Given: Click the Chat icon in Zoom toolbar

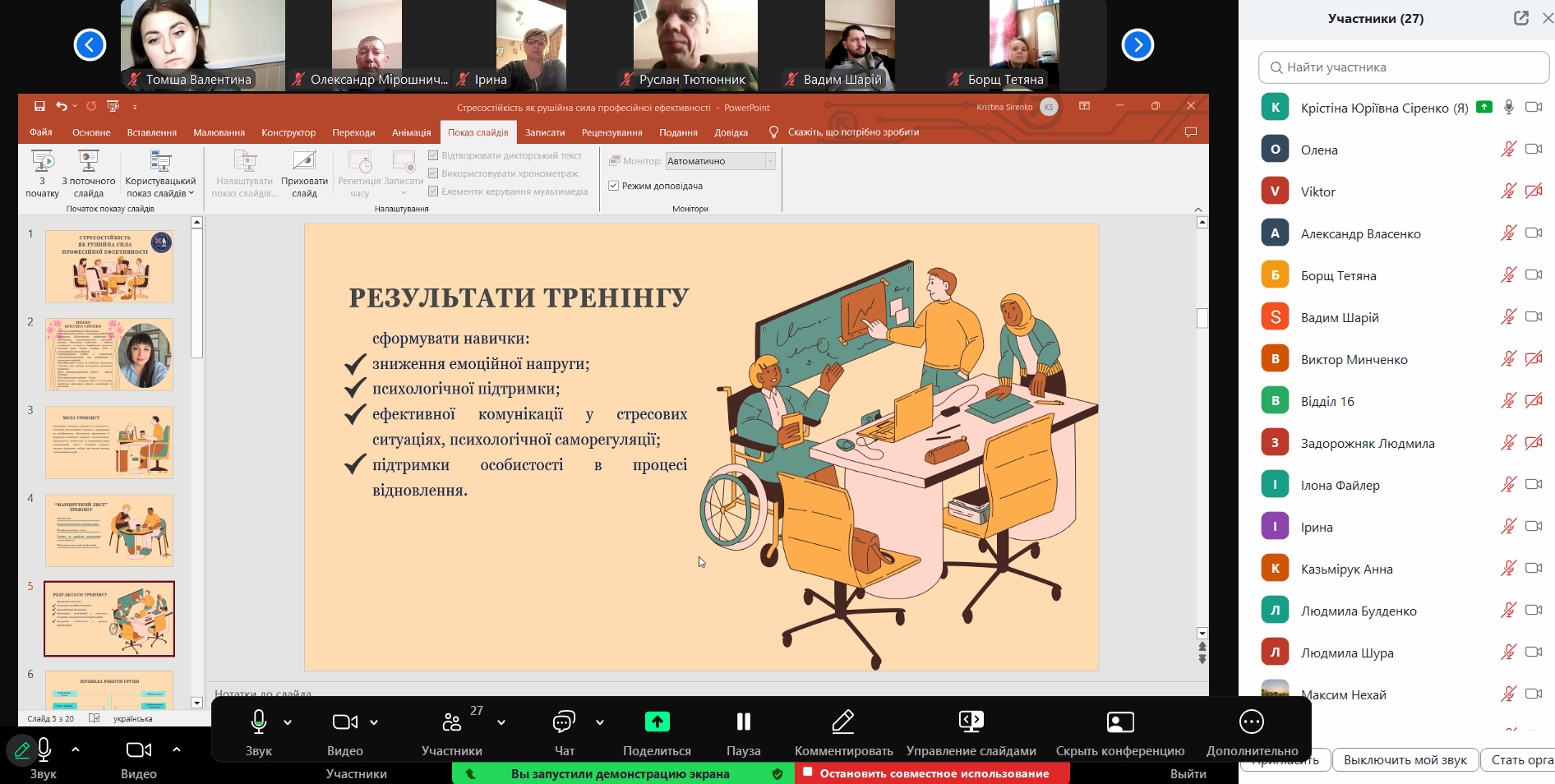Looking at the screenshot, I should [x=564, y=722].
